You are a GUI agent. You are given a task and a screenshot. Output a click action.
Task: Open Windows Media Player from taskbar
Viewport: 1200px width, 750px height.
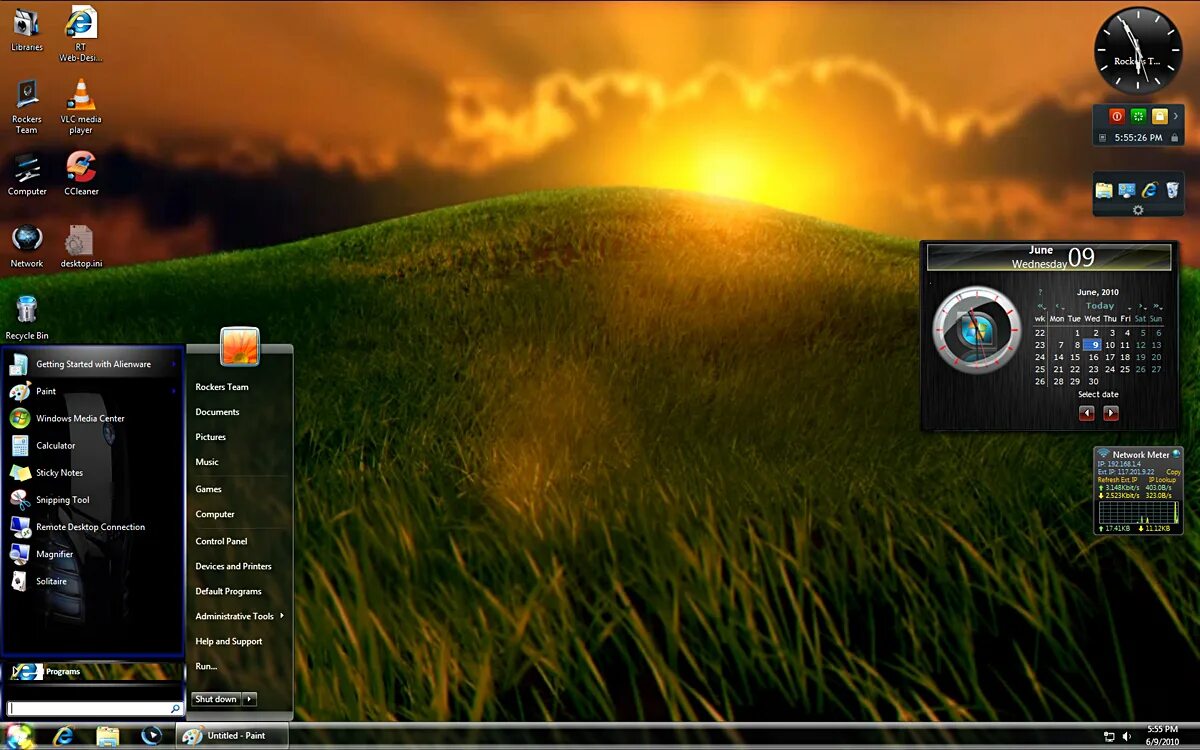[x=151, y=735]
